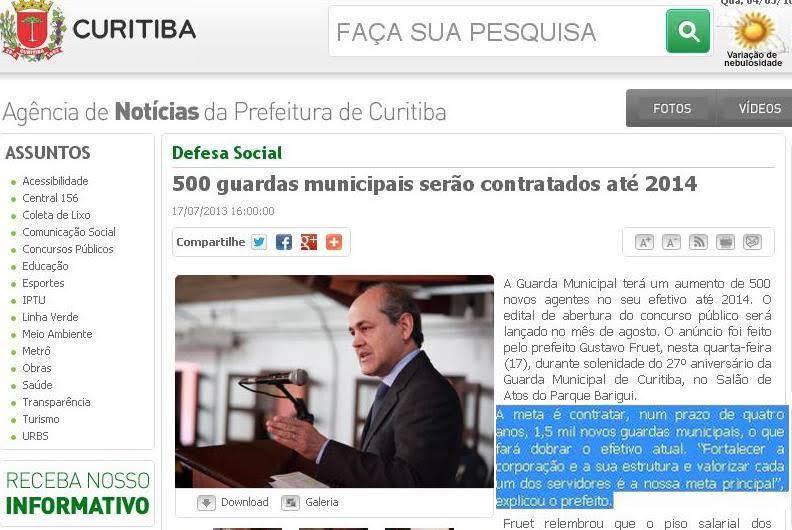This screenshot has width=792, height=530.
Task: Print the article using printer icon
Action: (x=725, y=242)
